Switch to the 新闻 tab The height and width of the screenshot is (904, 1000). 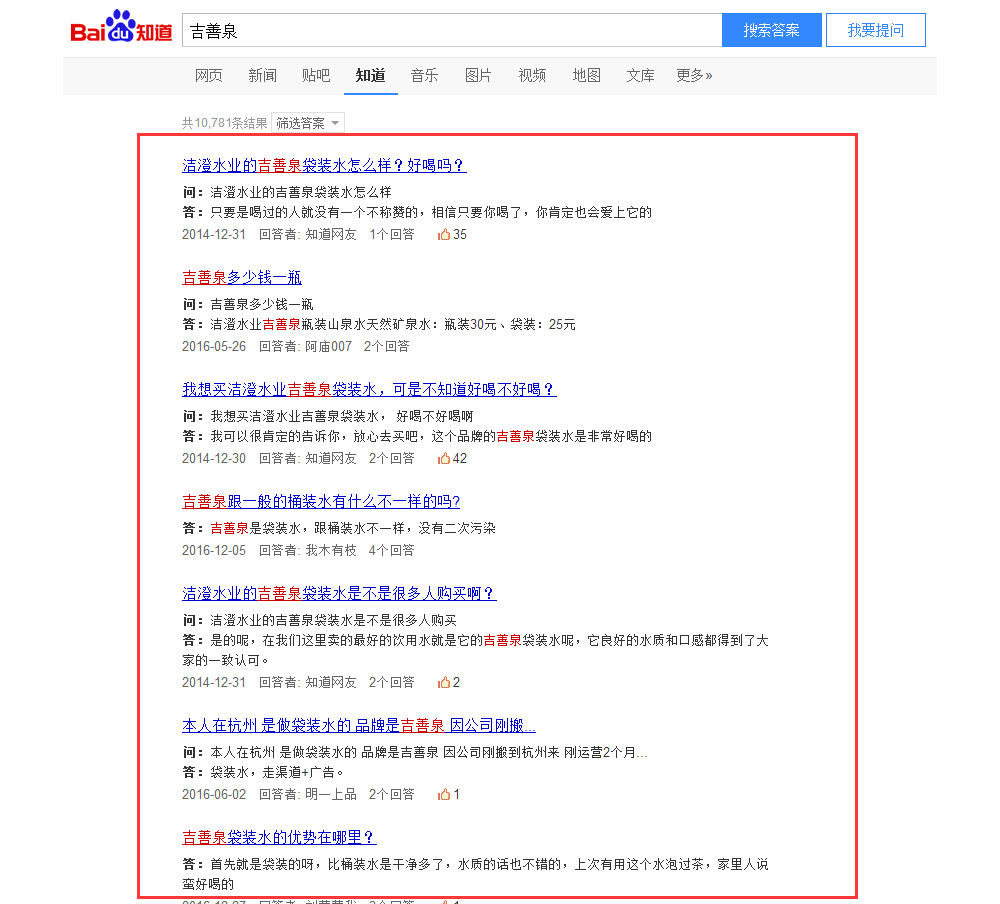pos(262,76)
